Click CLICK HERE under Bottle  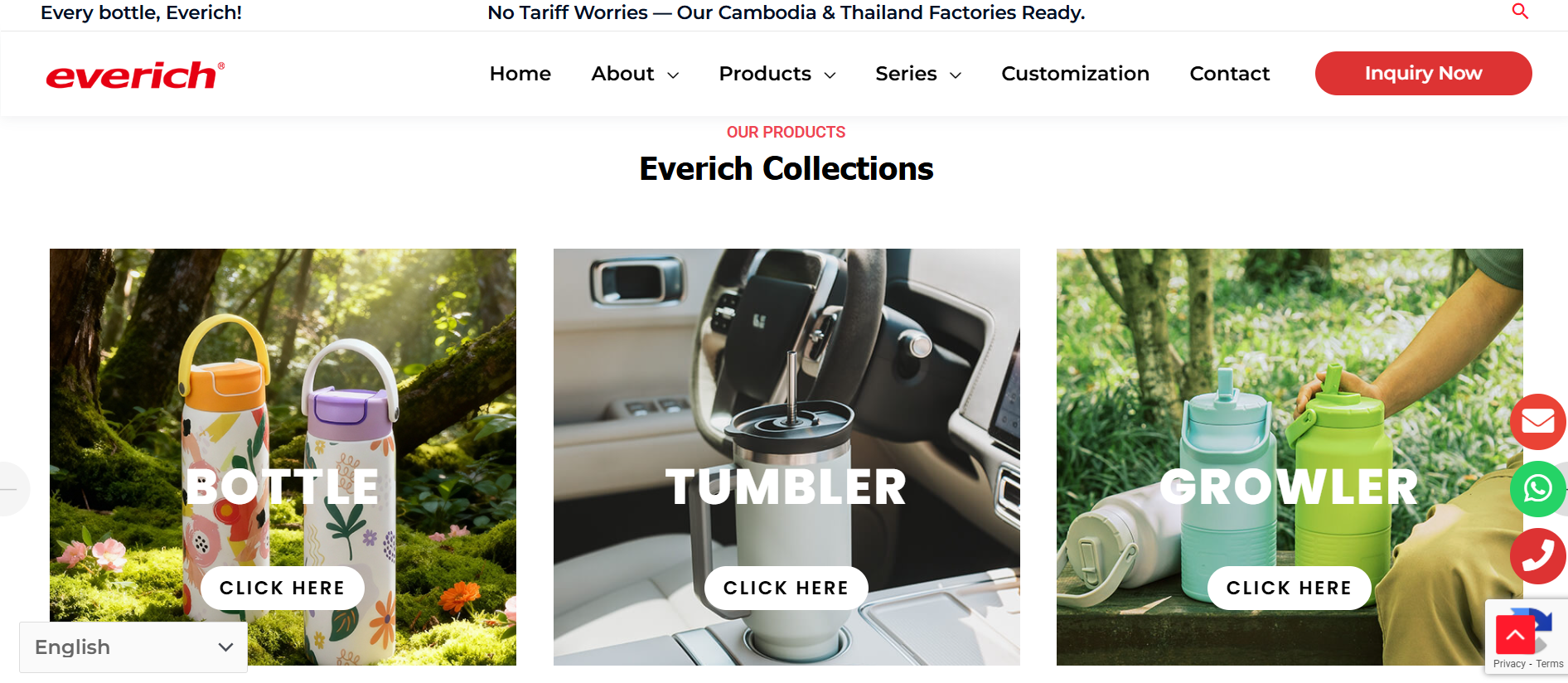click(283, 588)
